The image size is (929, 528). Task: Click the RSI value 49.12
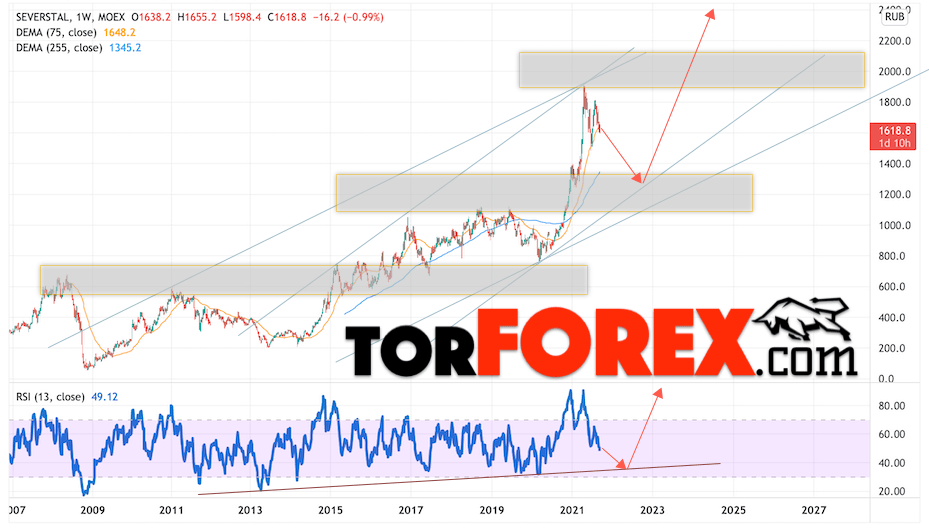pyautogui.click(x=104, y=397)
